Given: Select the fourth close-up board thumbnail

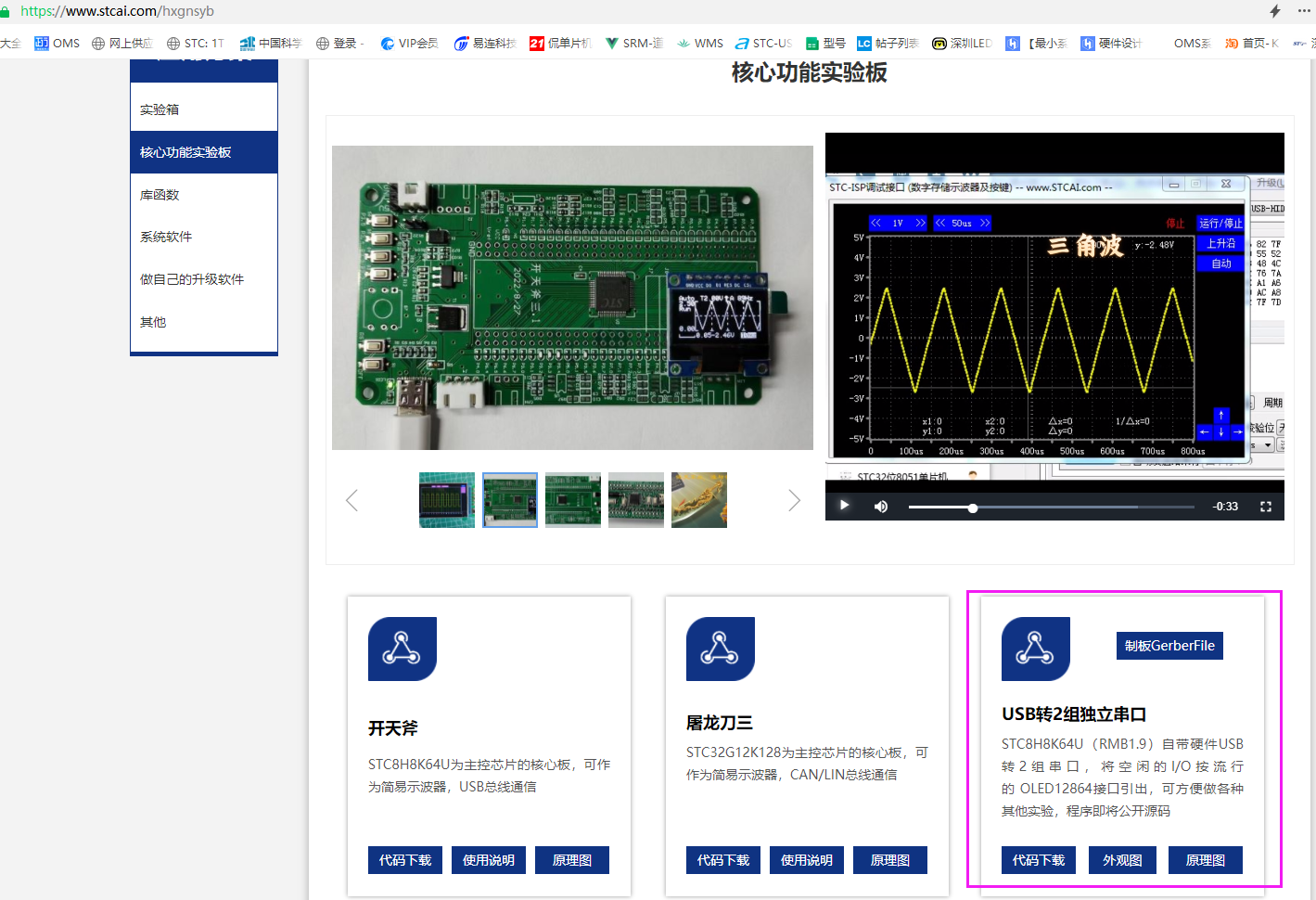Looking at the screenshot, I should click(636, 500).
